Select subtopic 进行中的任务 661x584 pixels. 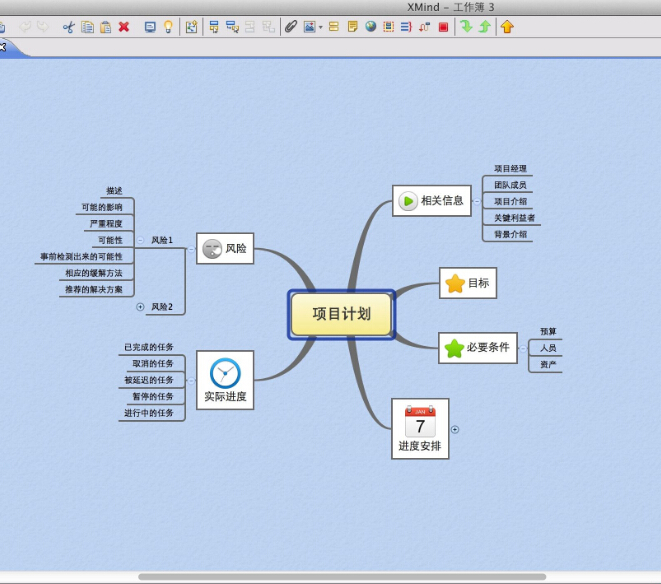[x=148, y=413]
